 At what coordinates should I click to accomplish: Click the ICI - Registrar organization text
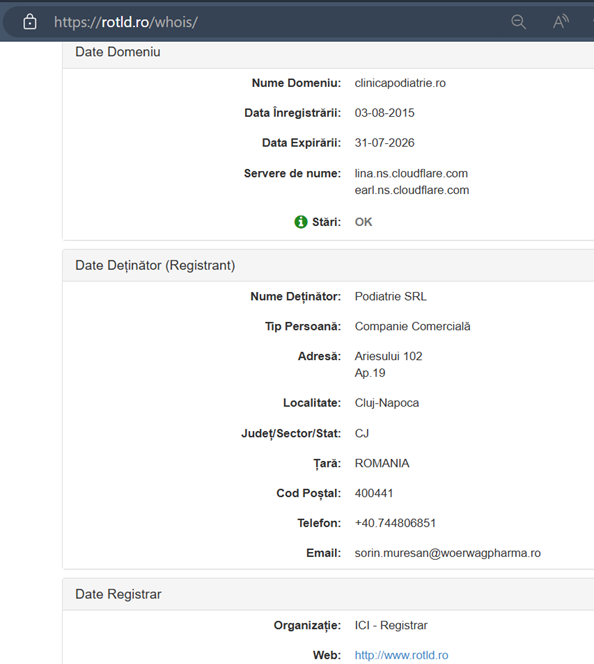391,625
